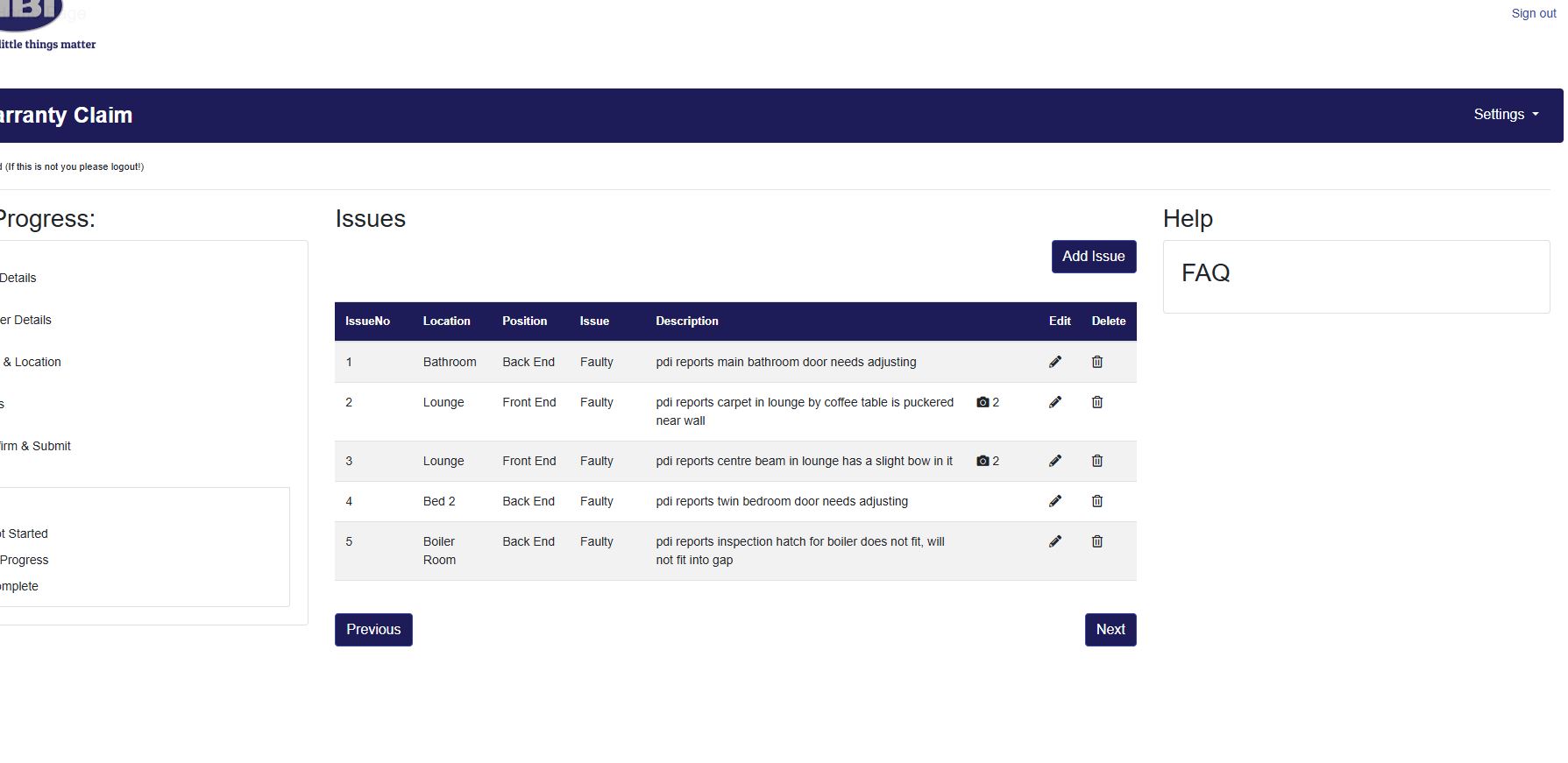Delete issue 2 using trash icon
This screenshot has height=763, width=1568.
click(1096, 402)
